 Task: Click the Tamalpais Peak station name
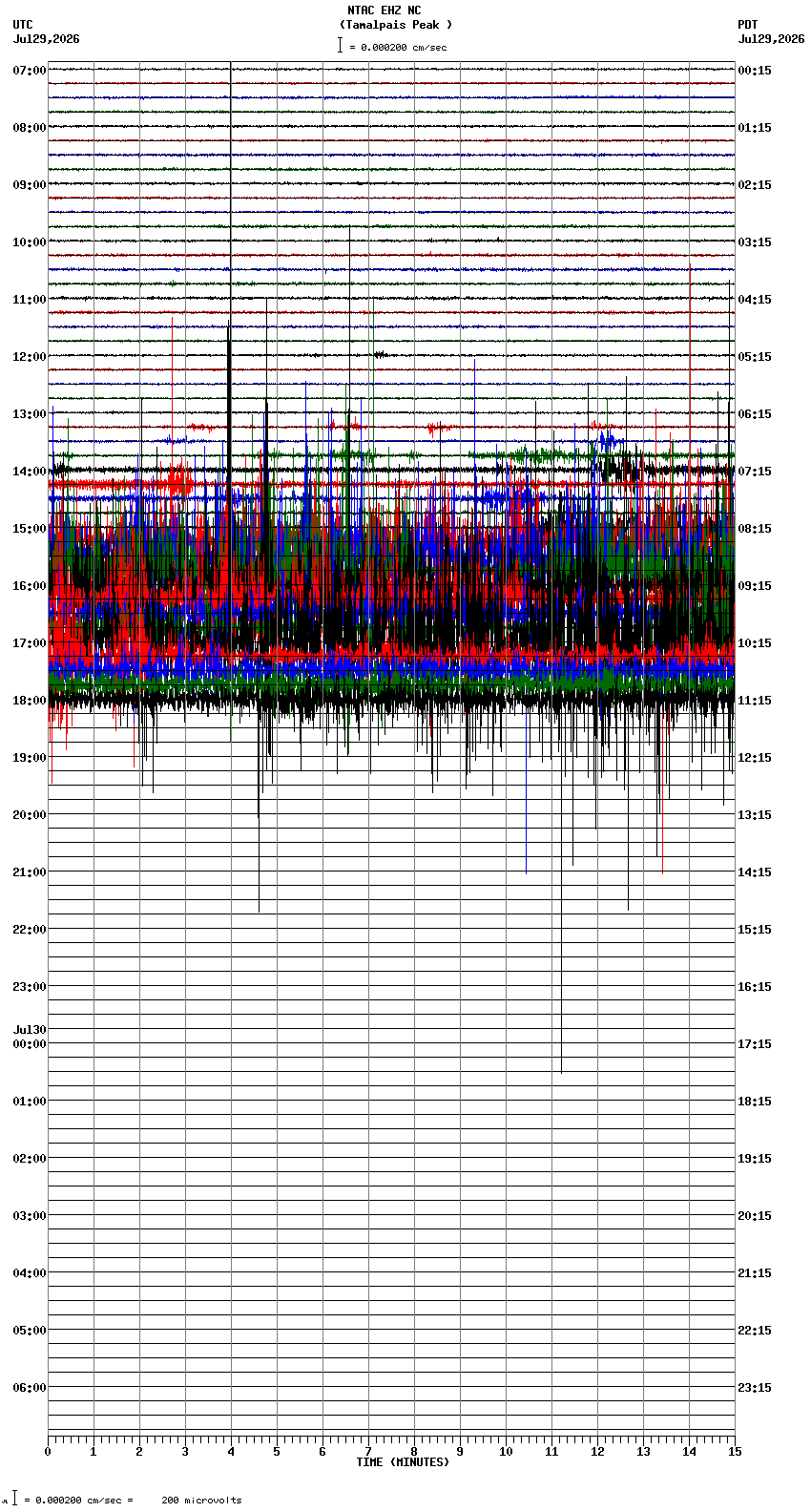(396, 25)
